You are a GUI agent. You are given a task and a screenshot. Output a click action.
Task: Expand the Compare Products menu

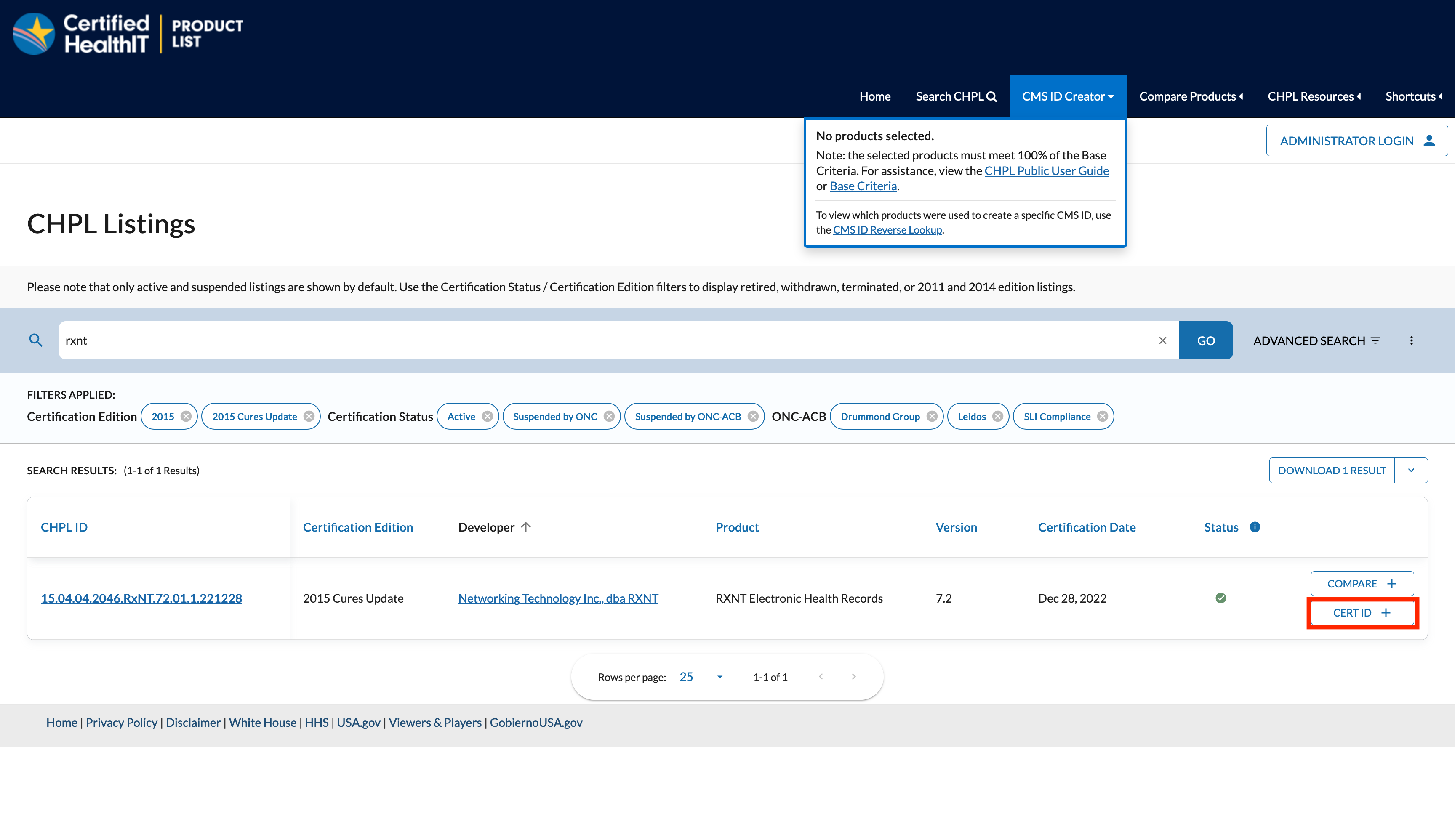(1191, 96)
